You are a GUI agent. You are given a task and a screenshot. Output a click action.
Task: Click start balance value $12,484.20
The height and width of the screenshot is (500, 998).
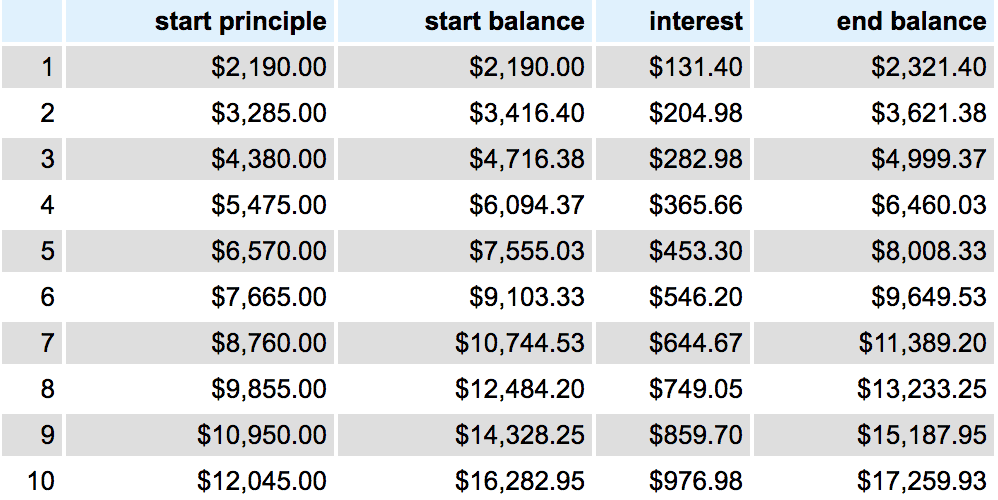[x=520, y=389]
